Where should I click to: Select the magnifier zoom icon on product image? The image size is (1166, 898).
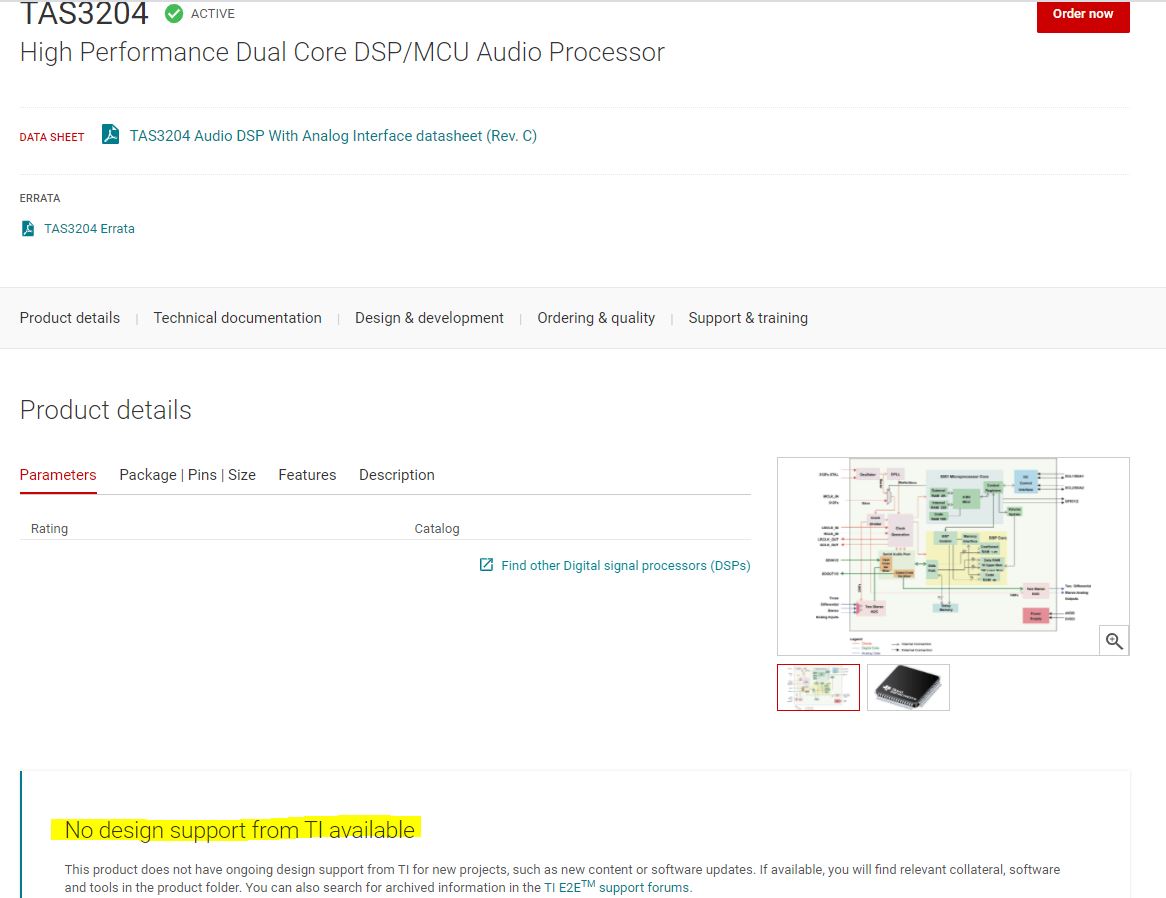tap(1114, 640)
